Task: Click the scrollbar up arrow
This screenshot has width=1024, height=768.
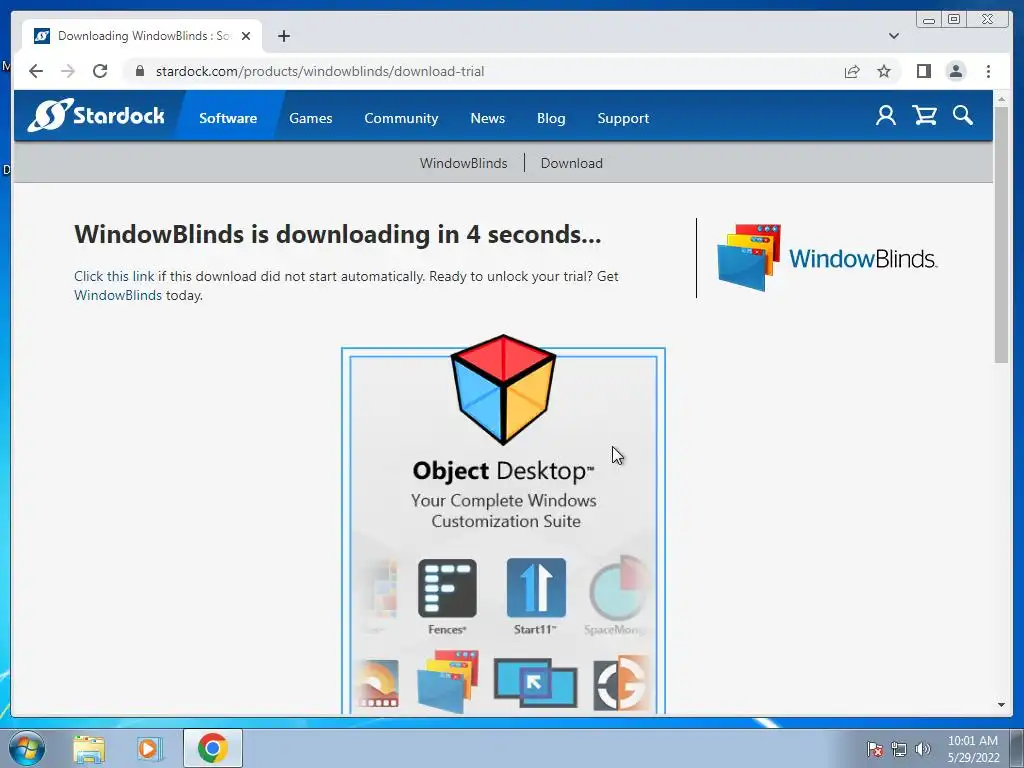Action: tap(1001, 99)
